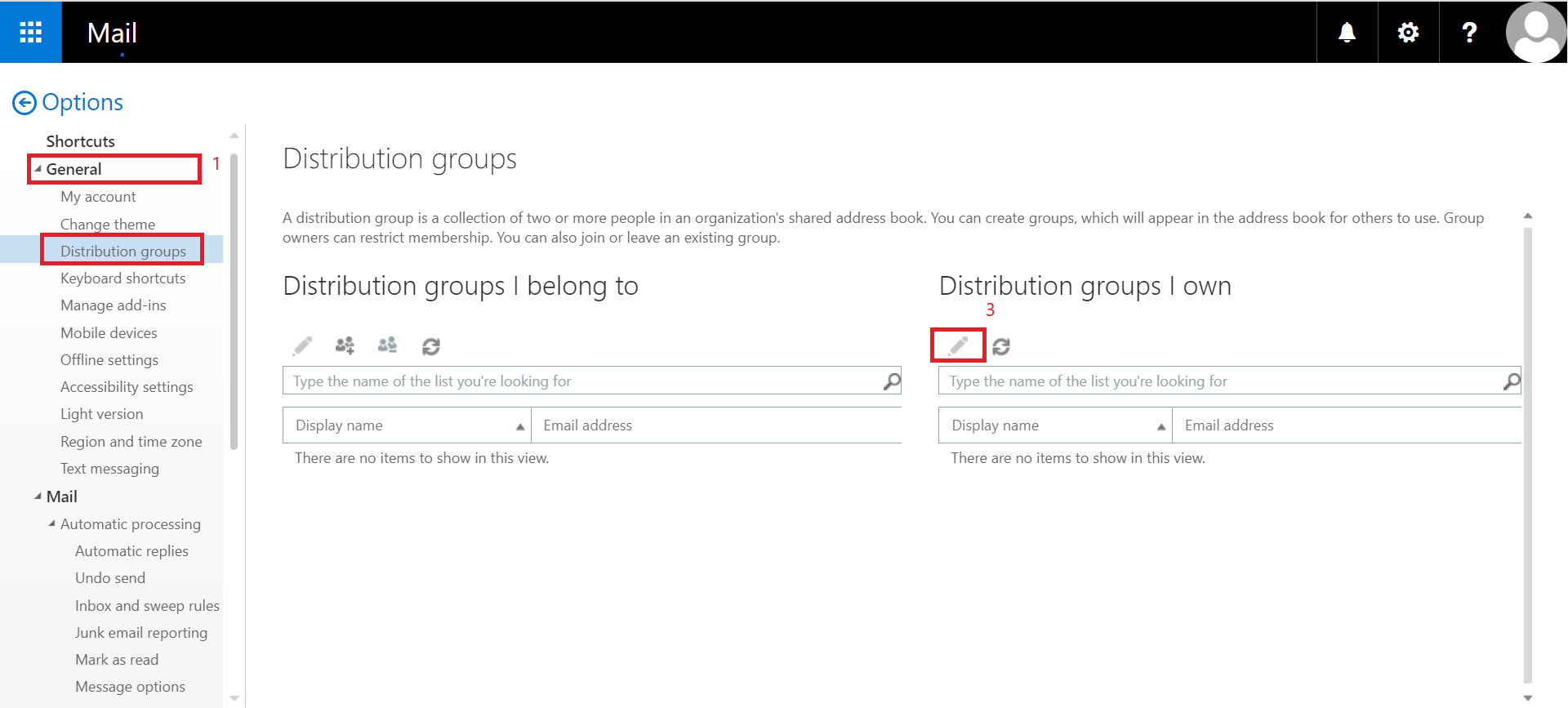Open Inbox and sweep rules
Viewport: 1568px width, 708px height.
coord(147,606)
